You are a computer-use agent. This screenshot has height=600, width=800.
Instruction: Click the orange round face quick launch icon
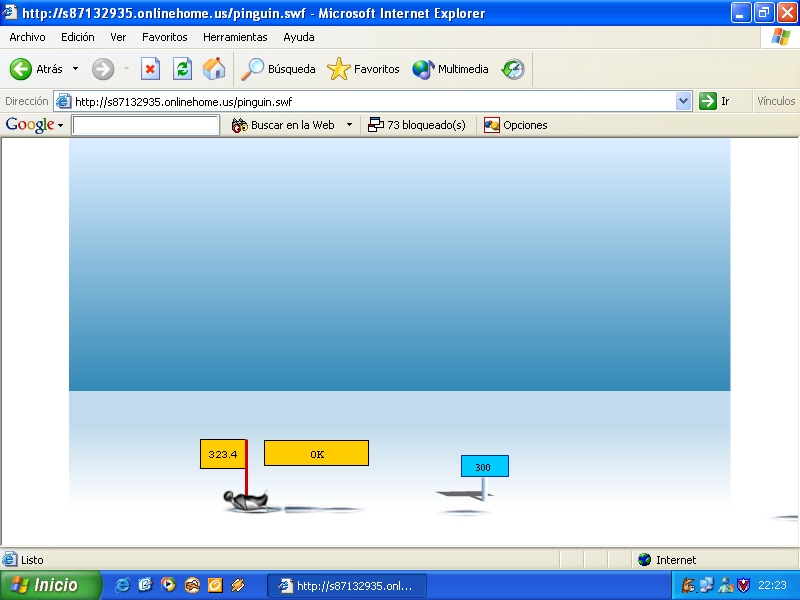[192, 585]
